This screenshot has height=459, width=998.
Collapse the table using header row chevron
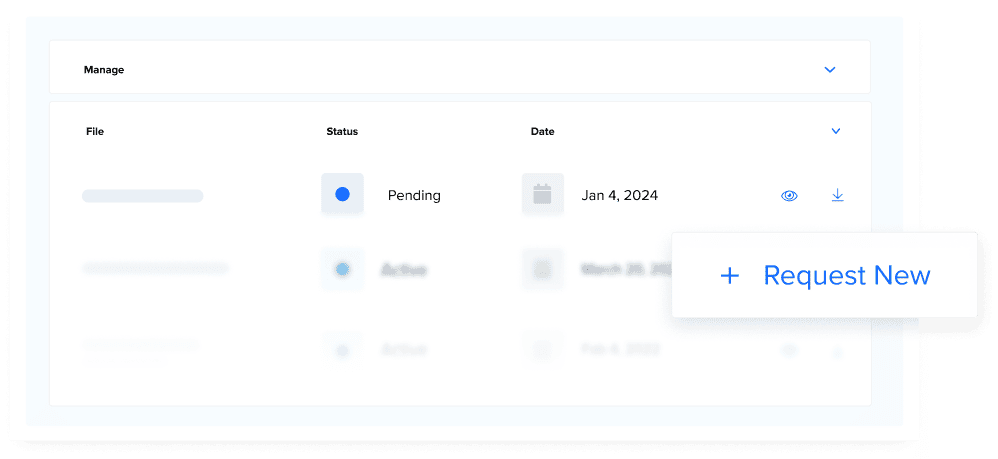836,131
